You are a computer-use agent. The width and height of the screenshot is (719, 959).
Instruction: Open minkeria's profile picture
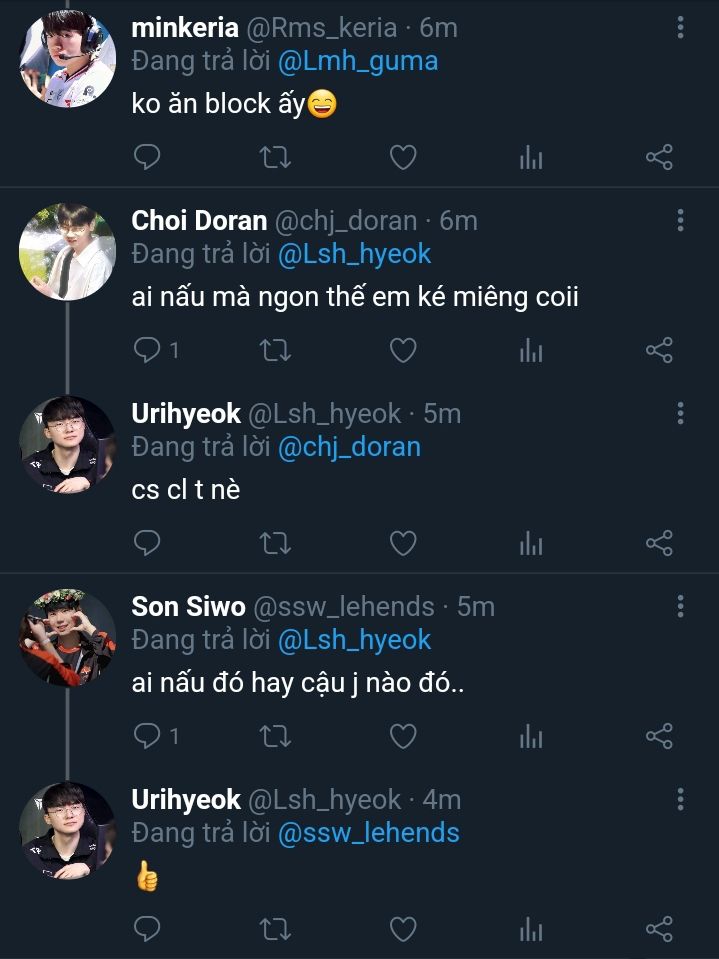(x=67, y=59)
